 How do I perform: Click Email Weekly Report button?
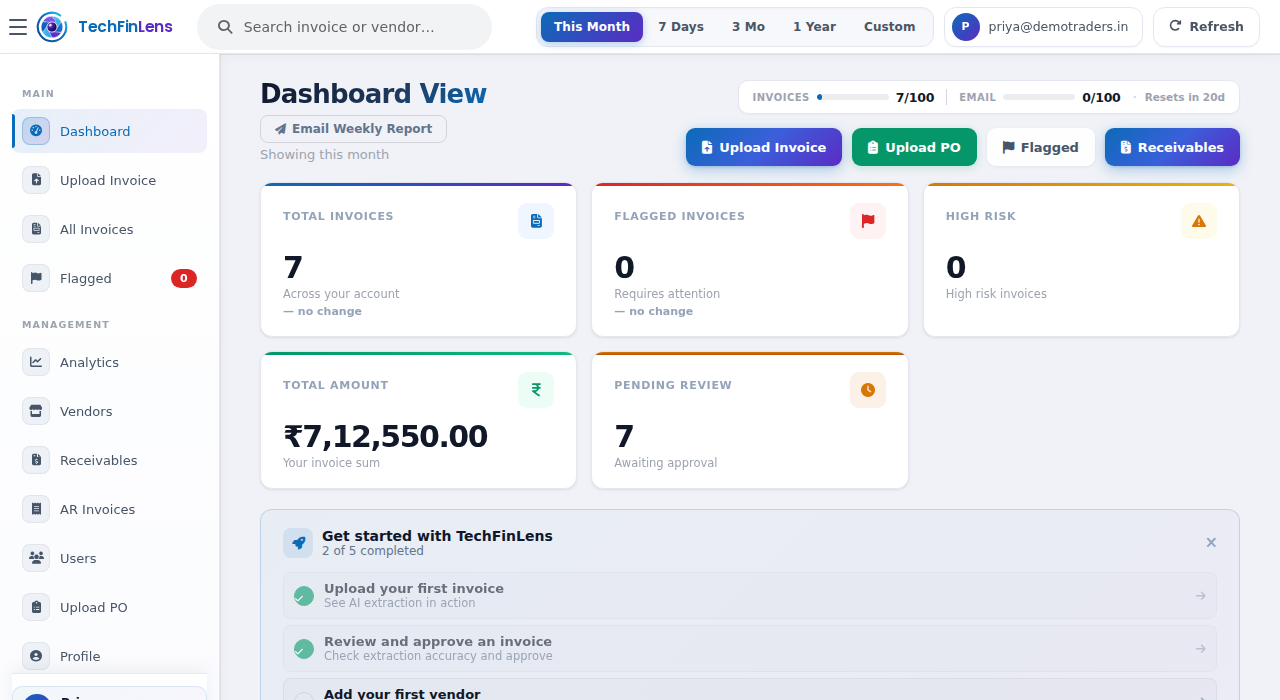click(x=353, y=129)
